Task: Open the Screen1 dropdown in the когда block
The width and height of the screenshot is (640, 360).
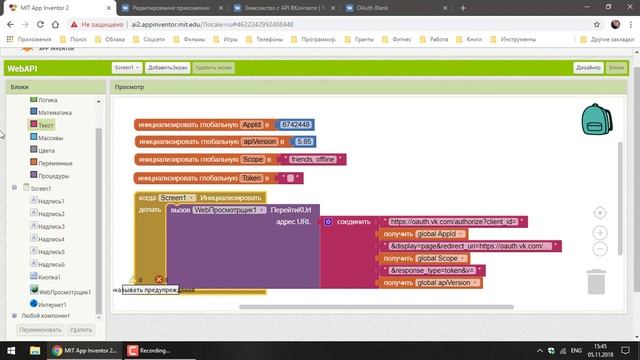Action: (177, 198)
